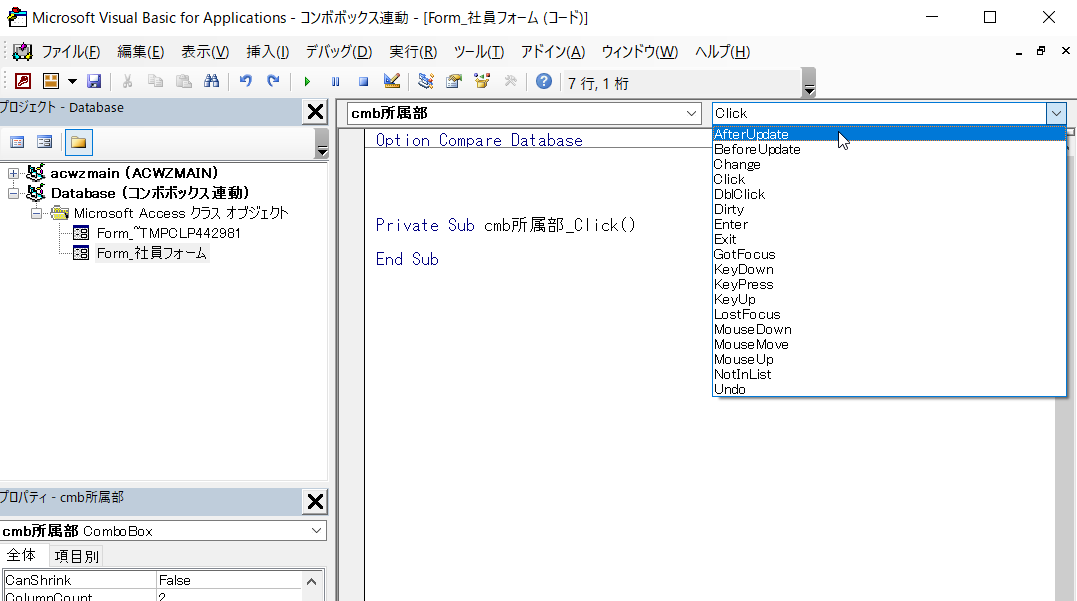Click the Paste clipboard icon
The width and height of the screenshot is (1077, 601).
183,82
